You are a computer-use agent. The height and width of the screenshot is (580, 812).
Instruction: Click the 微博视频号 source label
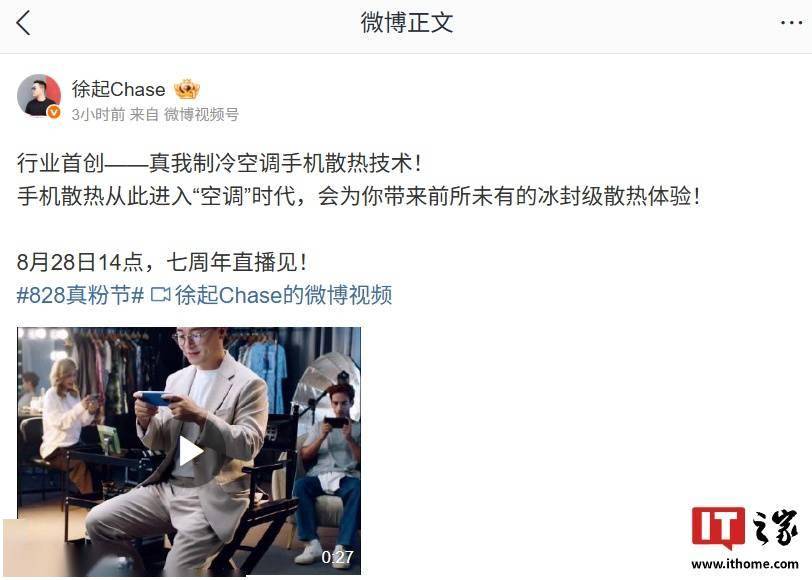(x=201, y=114)
